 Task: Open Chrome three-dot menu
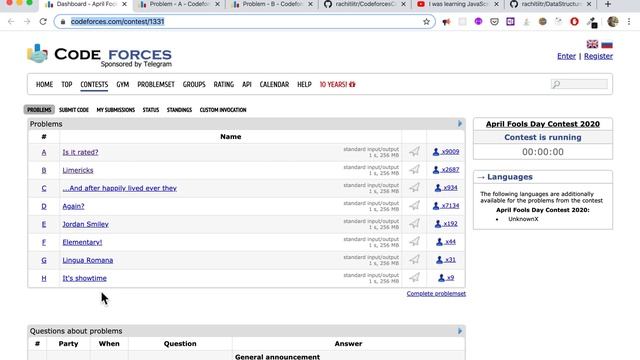point(629,22)
